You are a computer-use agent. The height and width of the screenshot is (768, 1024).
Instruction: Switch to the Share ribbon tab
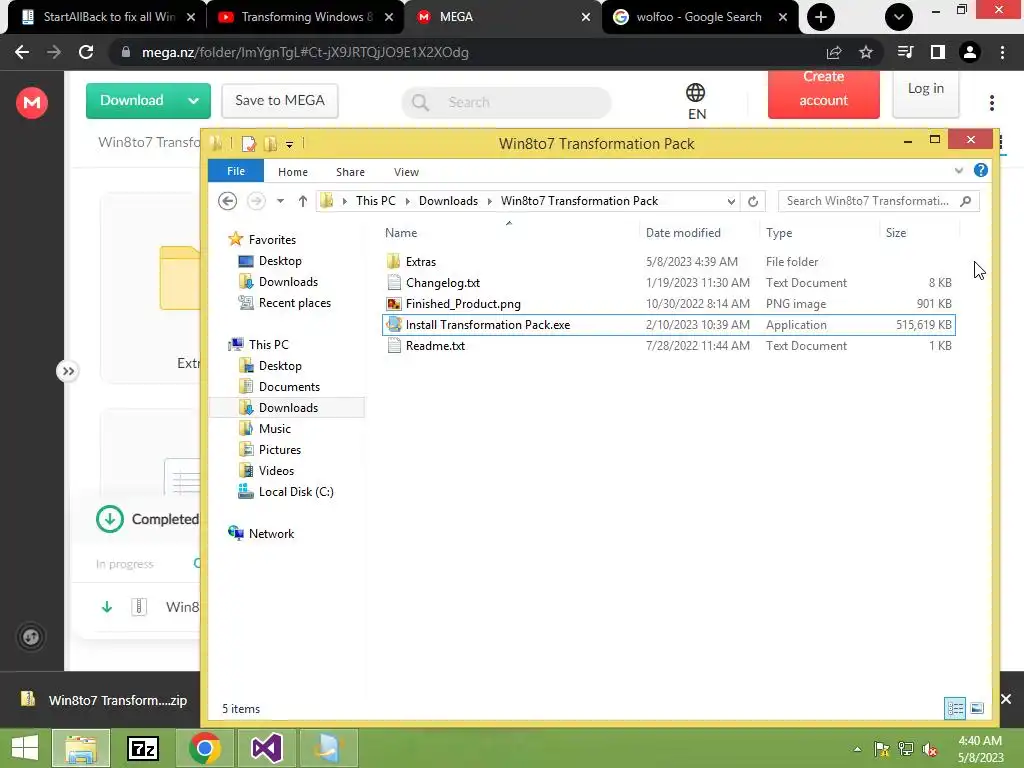pyautogui.click(x=350, y=172)
